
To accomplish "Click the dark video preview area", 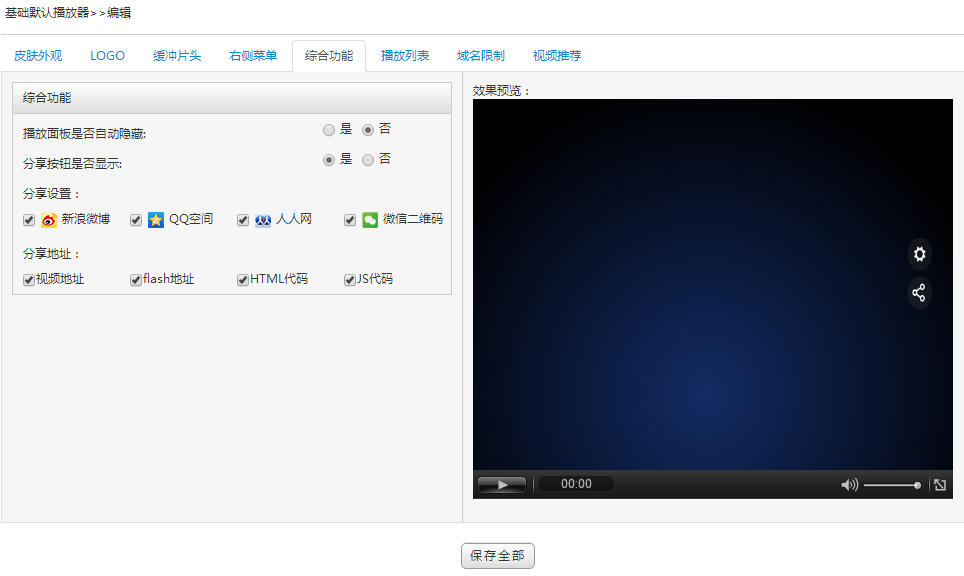I will [713, 285].
